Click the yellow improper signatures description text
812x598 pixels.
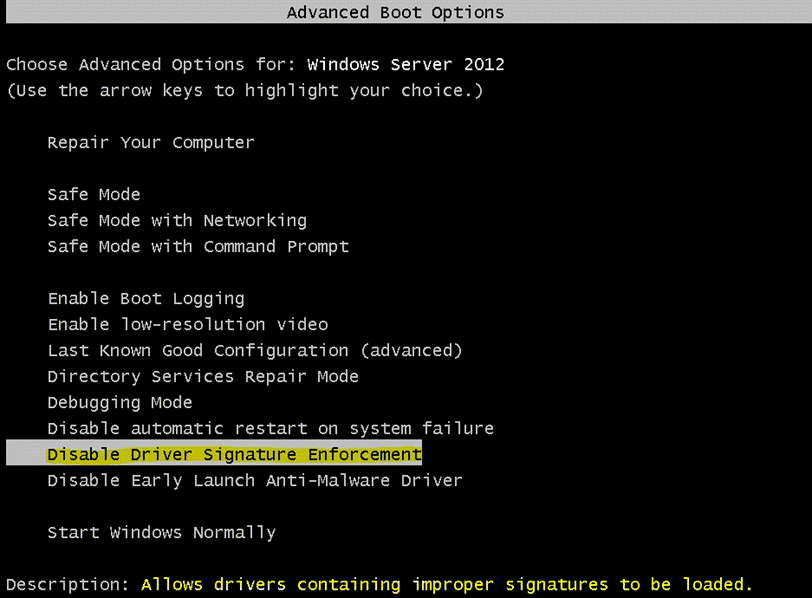point(446,584)
